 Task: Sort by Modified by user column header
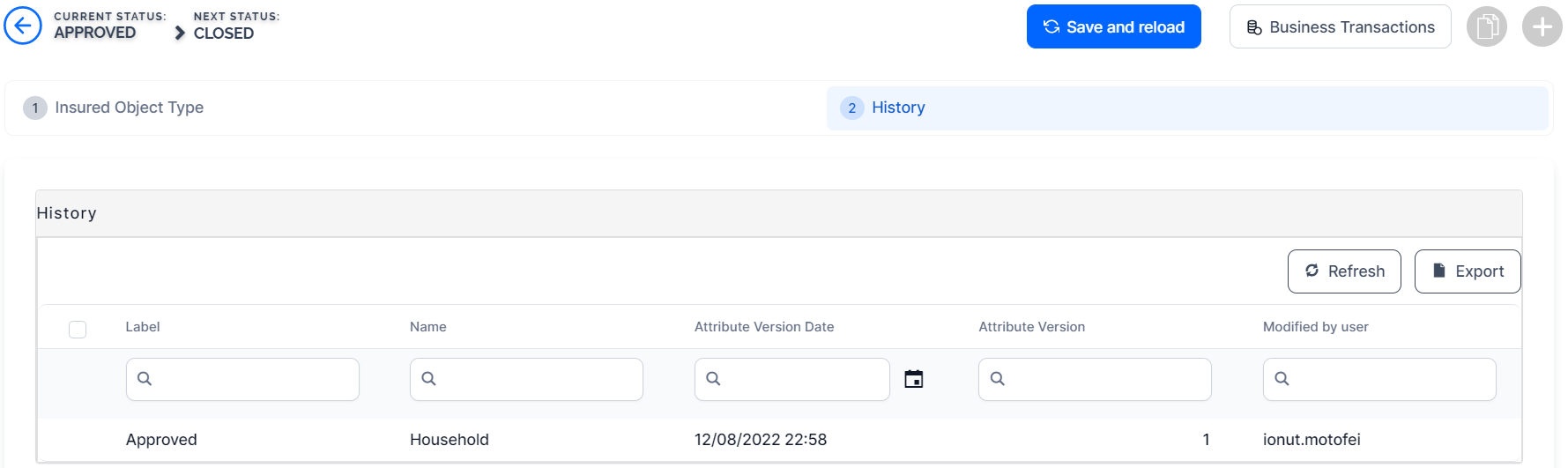1315,327
